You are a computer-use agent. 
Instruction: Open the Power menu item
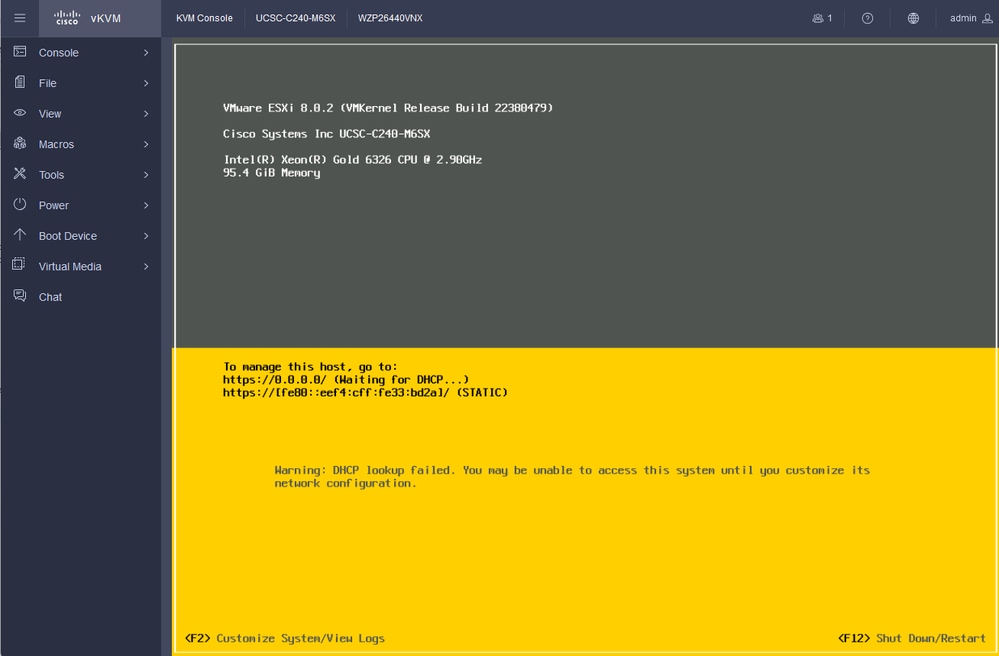pos(80,206)
